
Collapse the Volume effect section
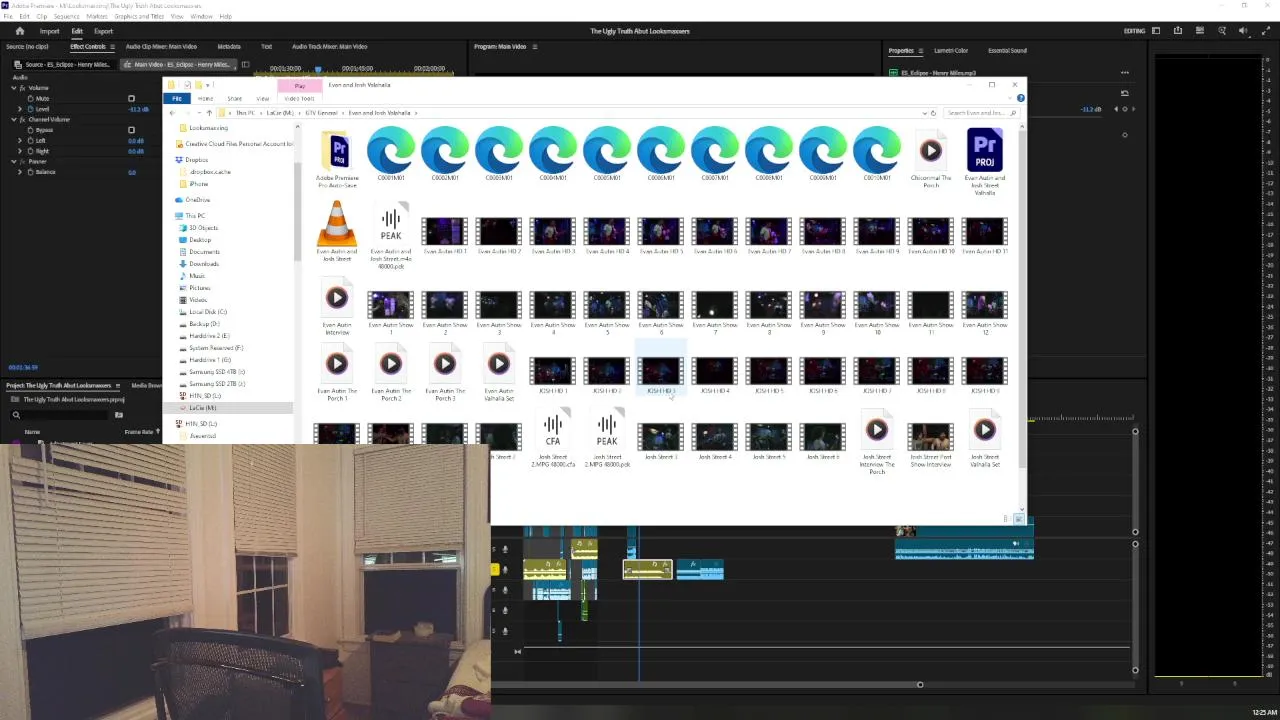pos(13,88)
